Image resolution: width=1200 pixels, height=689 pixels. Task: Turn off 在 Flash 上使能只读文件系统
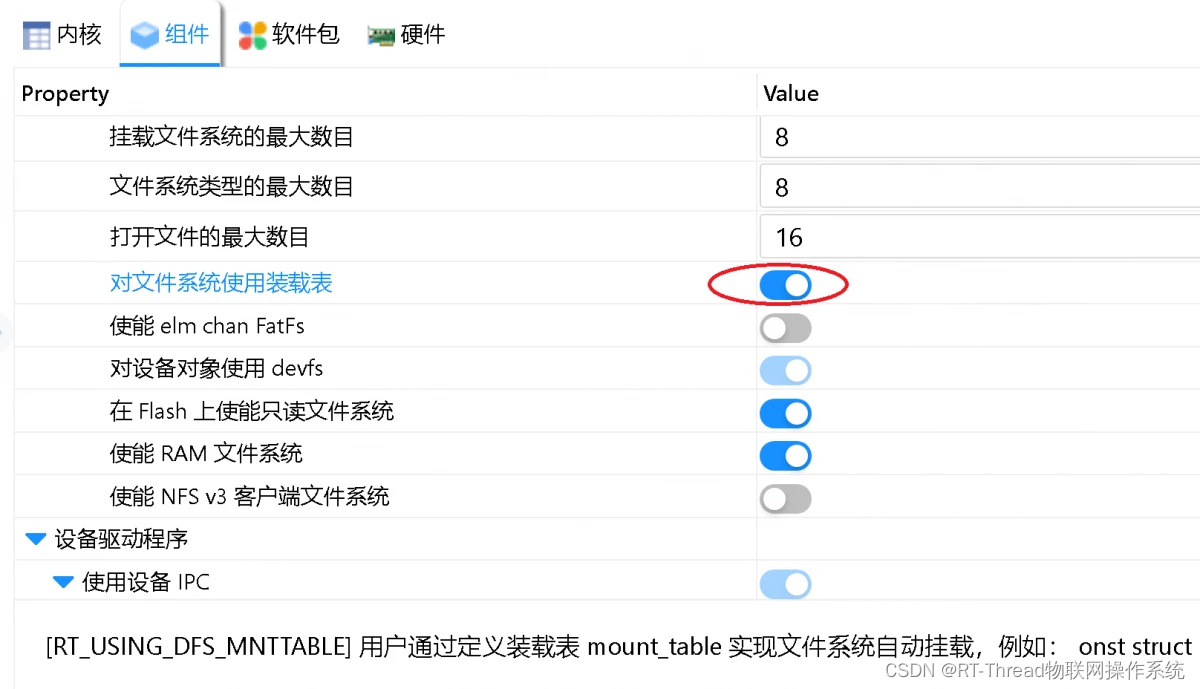click(x=785, y=413)
